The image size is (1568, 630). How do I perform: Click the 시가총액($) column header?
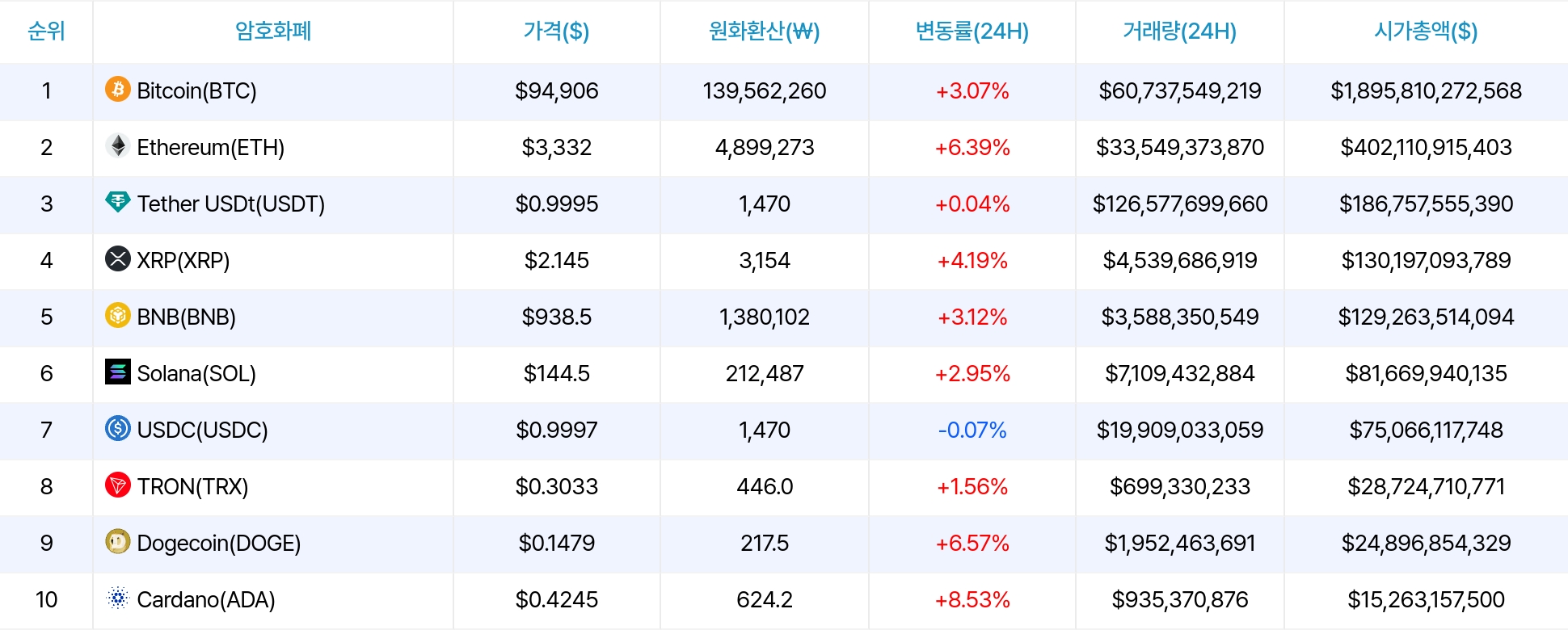[x=1426, y=31]
